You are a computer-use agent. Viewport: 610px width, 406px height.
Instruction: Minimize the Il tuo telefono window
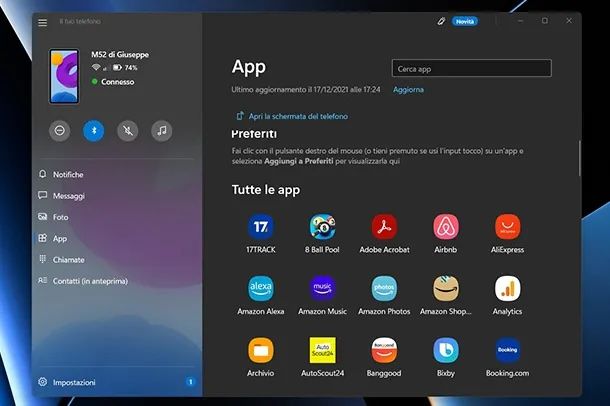[x=521, y=21]
